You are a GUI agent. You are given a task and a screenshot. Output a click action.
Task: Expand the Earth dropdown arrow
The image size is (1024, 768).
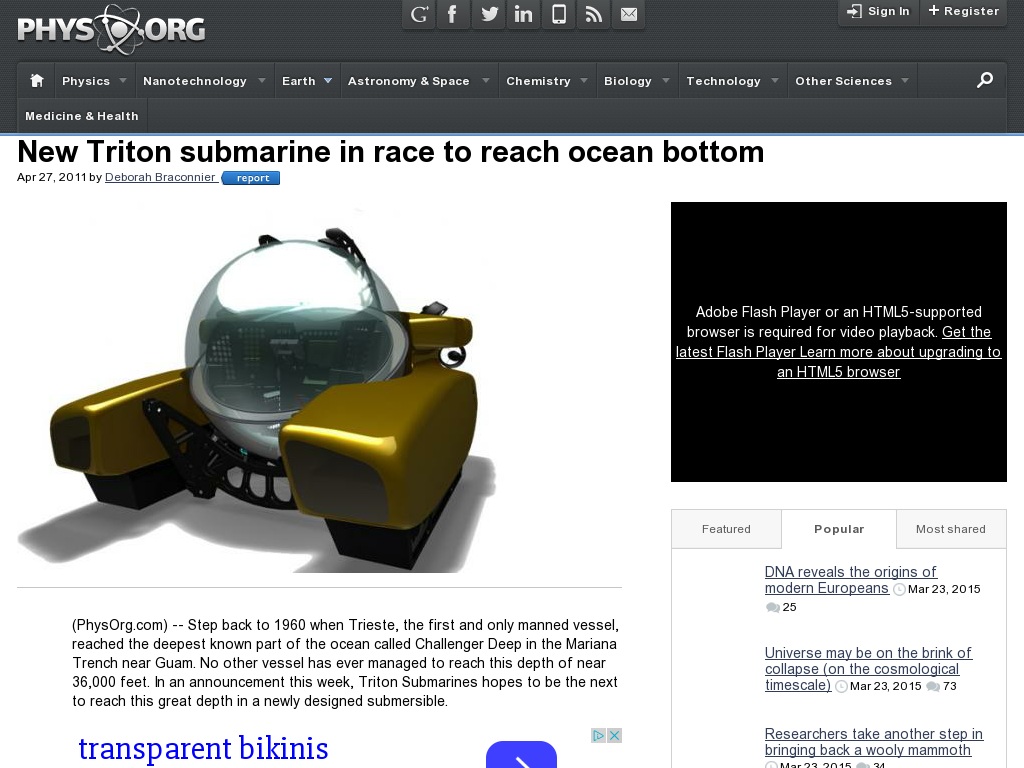[328, 80]
